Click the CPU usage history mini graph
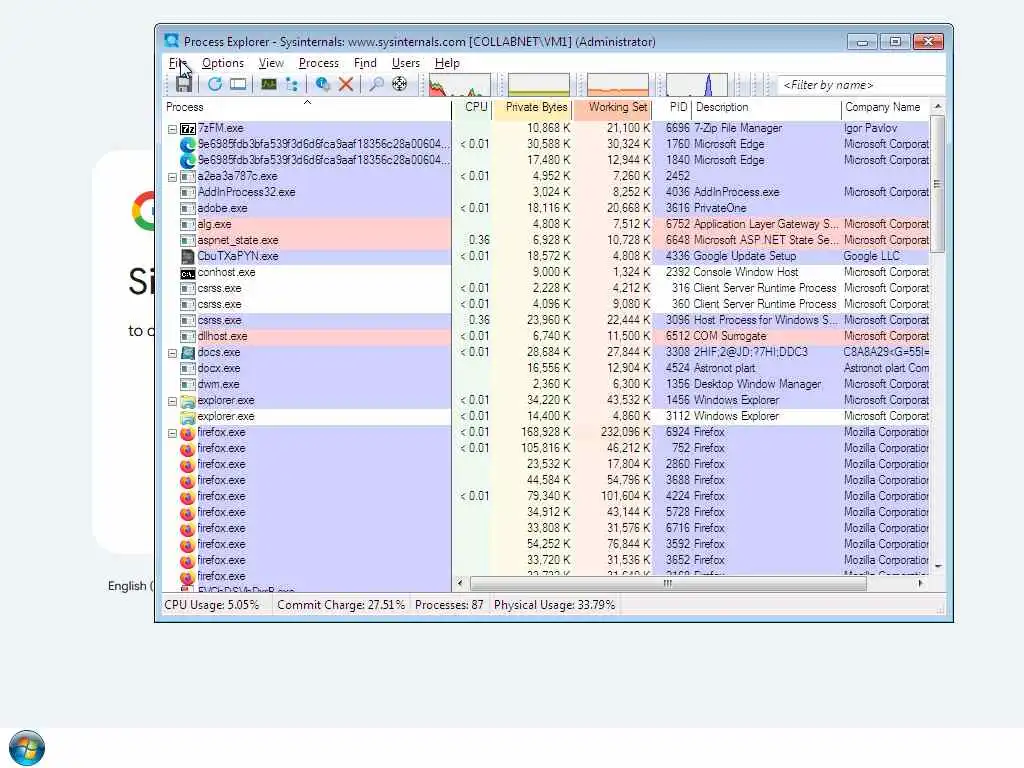This screenshot has width=1024, height=768. [x=460, y=85]
